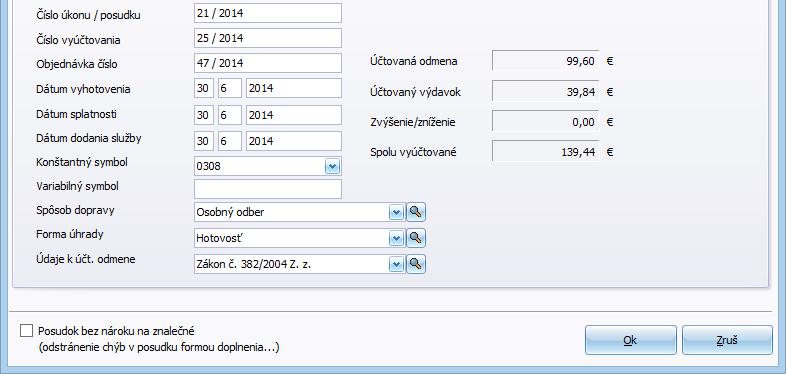Expand the Údaje k účt. odmene dropdown arrow

[x=397, y=264]
